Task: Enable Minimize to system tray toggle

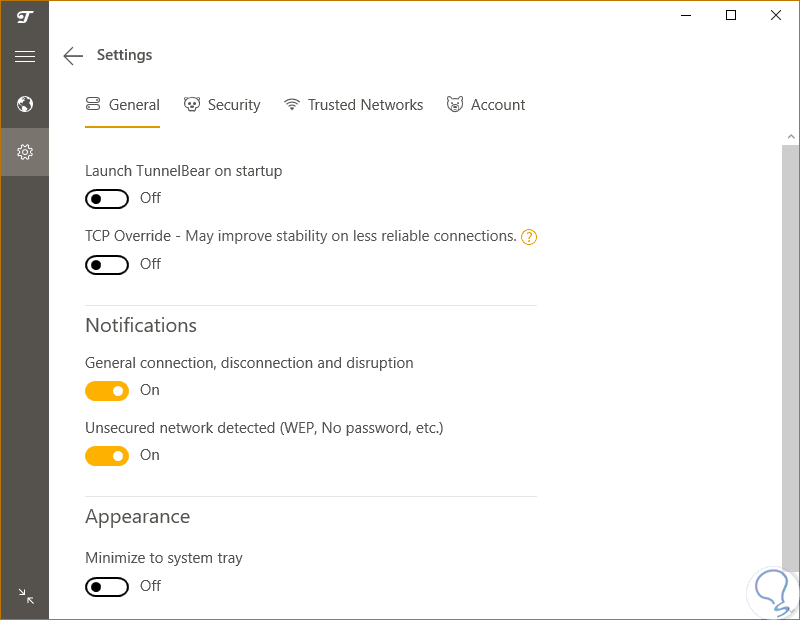Action: click(107, 587)
